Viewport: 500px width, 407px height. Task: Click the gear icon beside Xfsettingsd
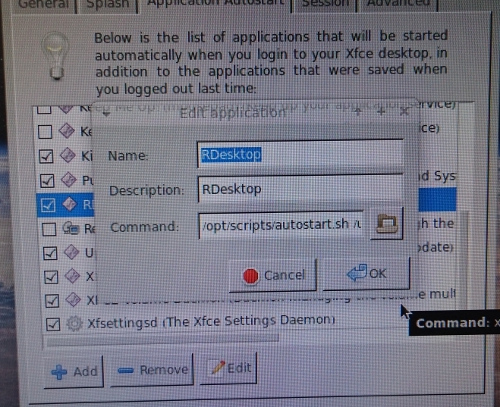(x=74, y=323)
